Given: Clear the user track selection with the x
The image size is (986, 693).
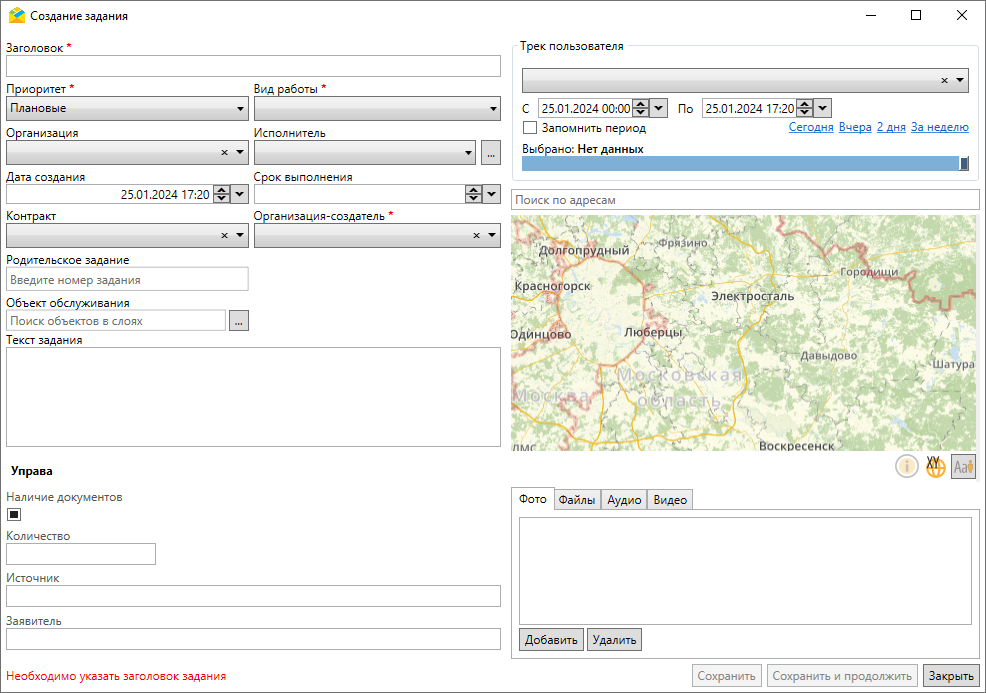Looking at the screenshot, I should (944, 81).
